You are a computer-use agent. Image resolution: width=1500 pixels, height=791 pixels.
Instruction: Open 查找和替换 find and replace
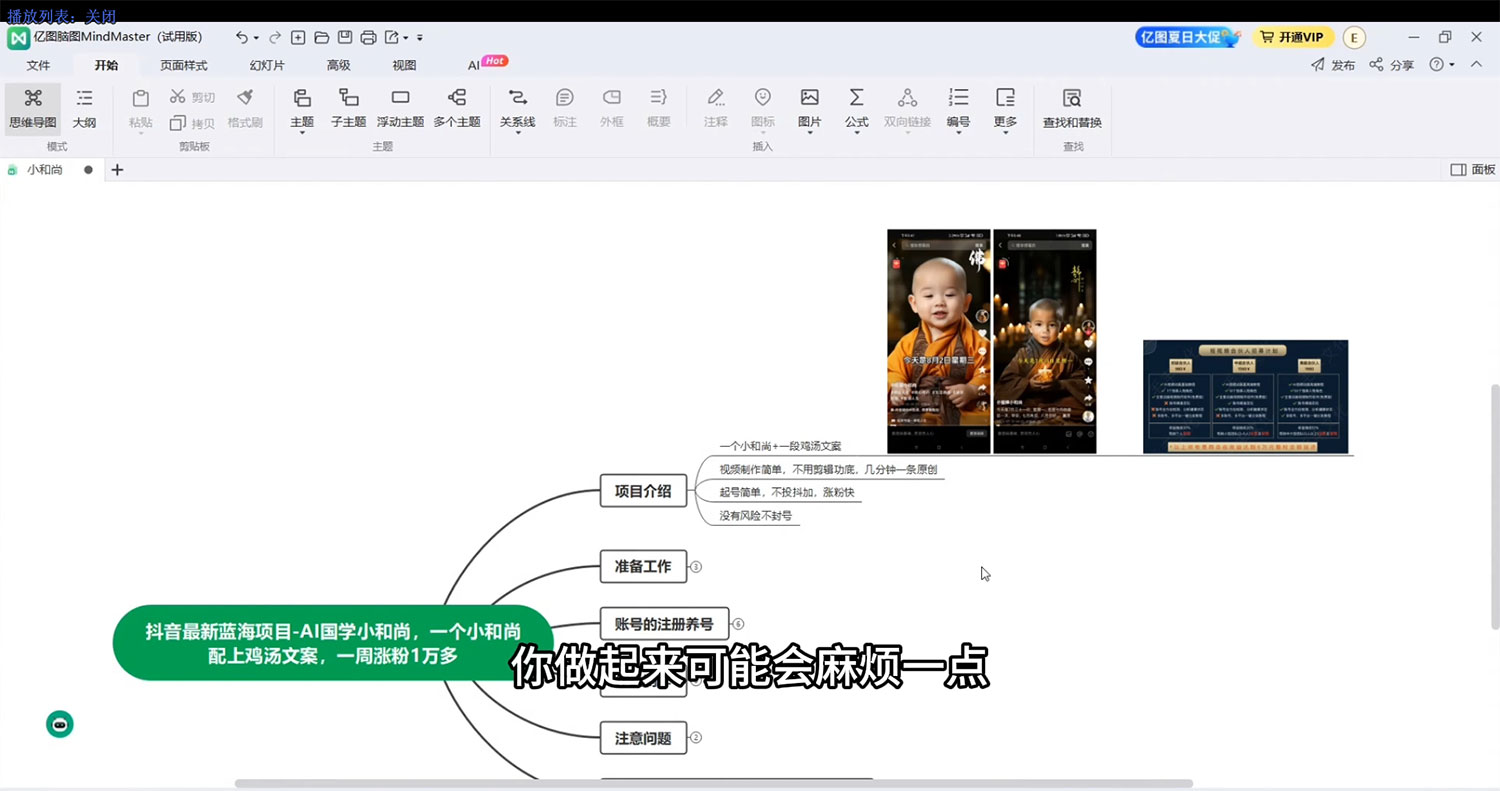1070,108
